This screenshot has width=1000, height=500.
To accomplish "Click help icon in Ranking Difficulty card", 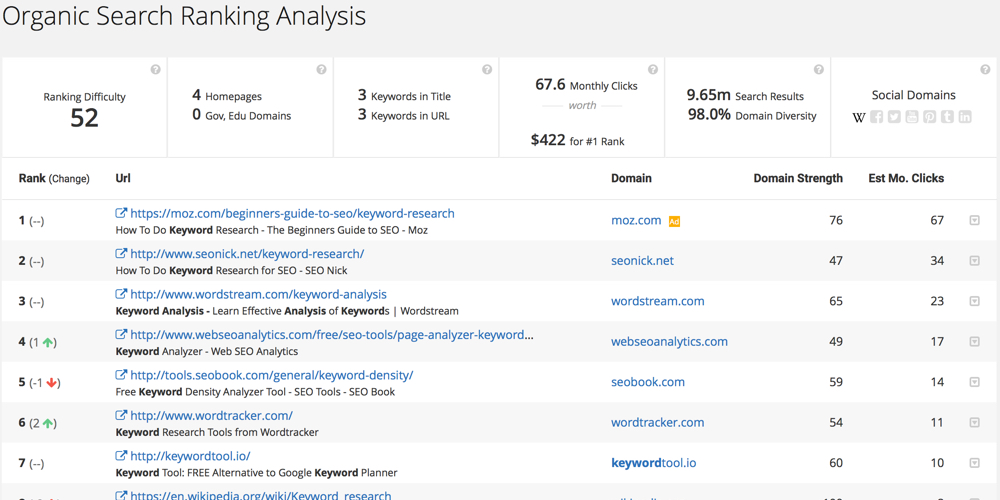I will (x=156, y=70).
